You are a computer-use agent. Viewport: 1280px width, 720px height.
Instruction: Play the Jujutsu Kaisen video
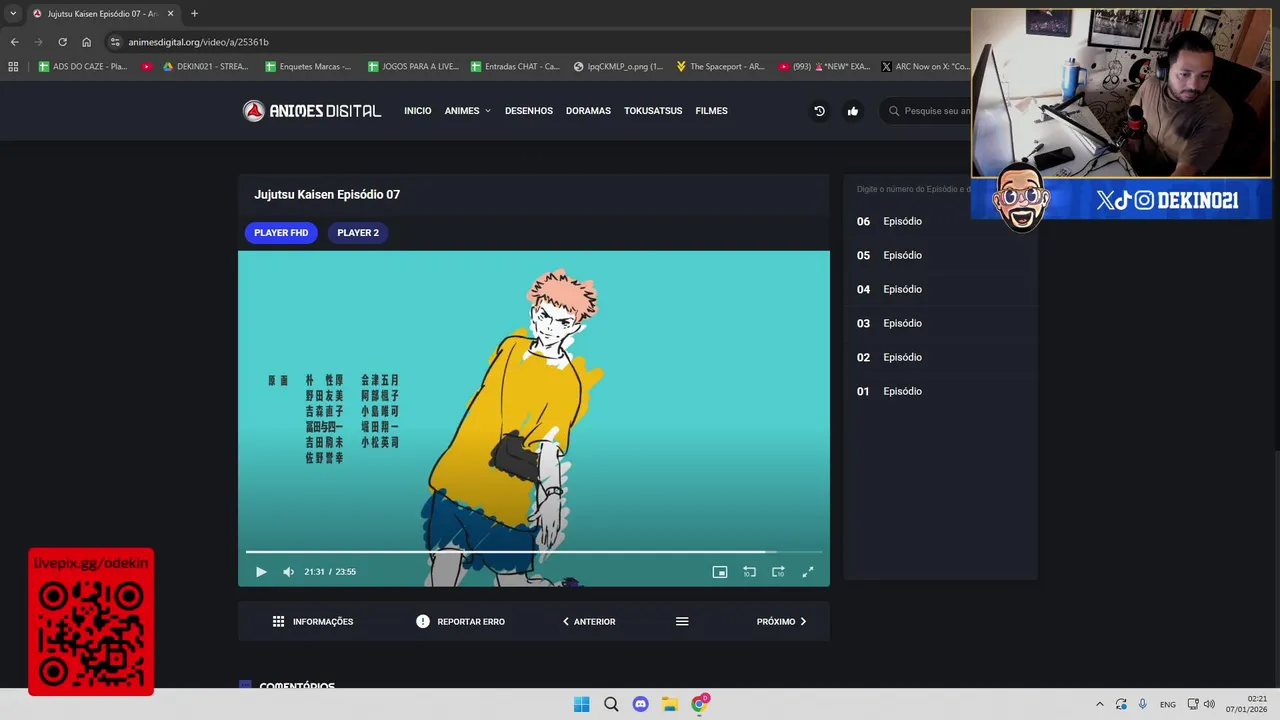tap(261, 572)
